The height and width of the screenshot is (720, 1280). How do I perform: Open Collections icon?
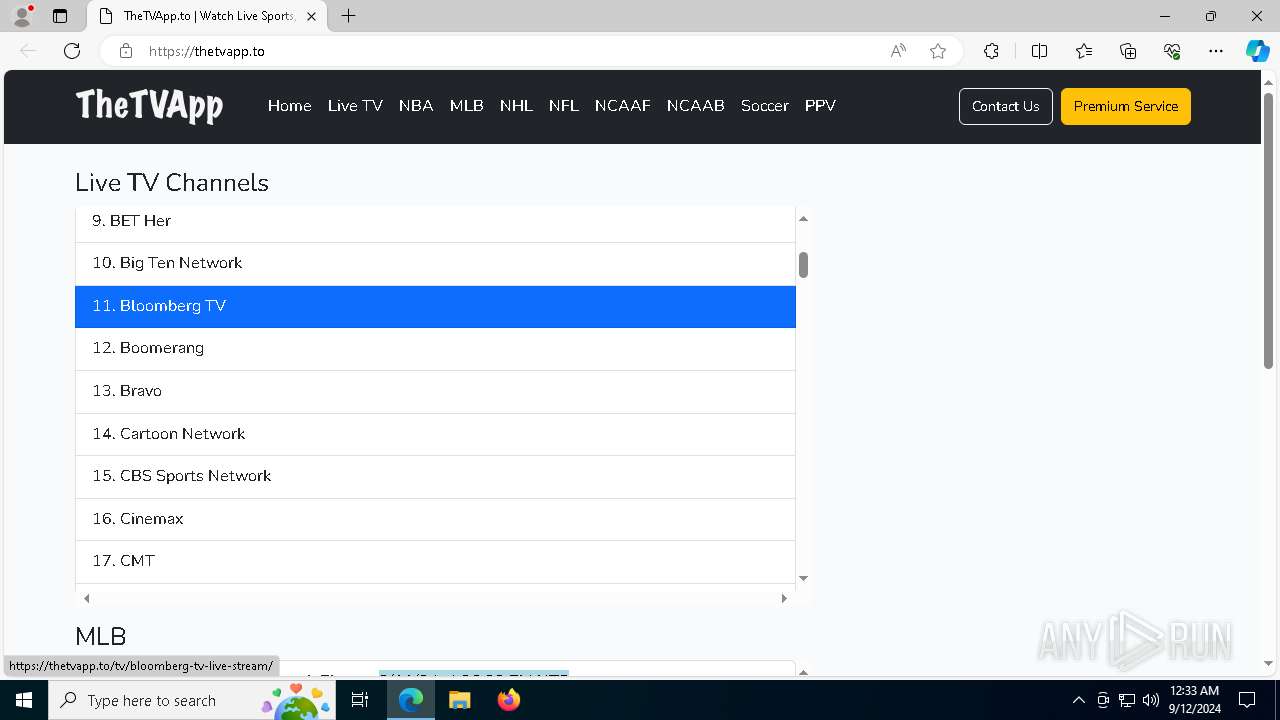click(x=1128, y=51)
